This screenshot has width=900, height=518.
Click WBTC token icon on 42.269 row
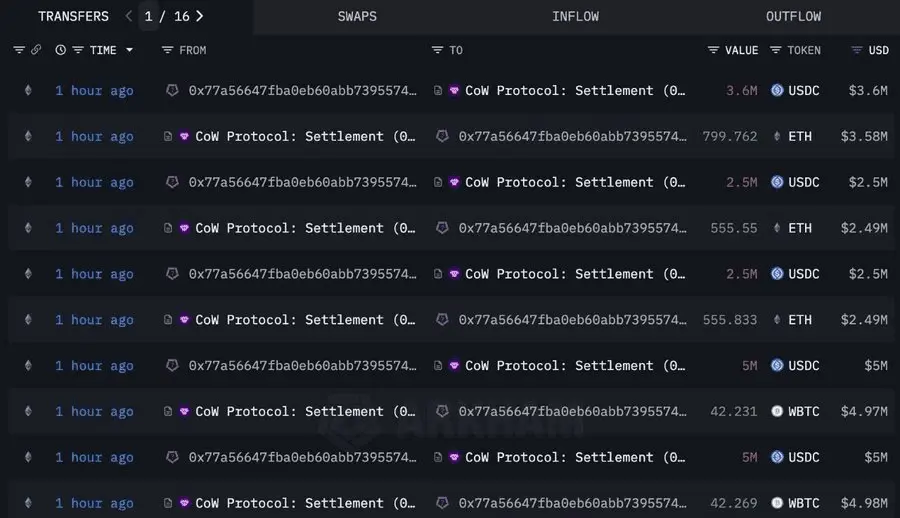tap(777, 503)
